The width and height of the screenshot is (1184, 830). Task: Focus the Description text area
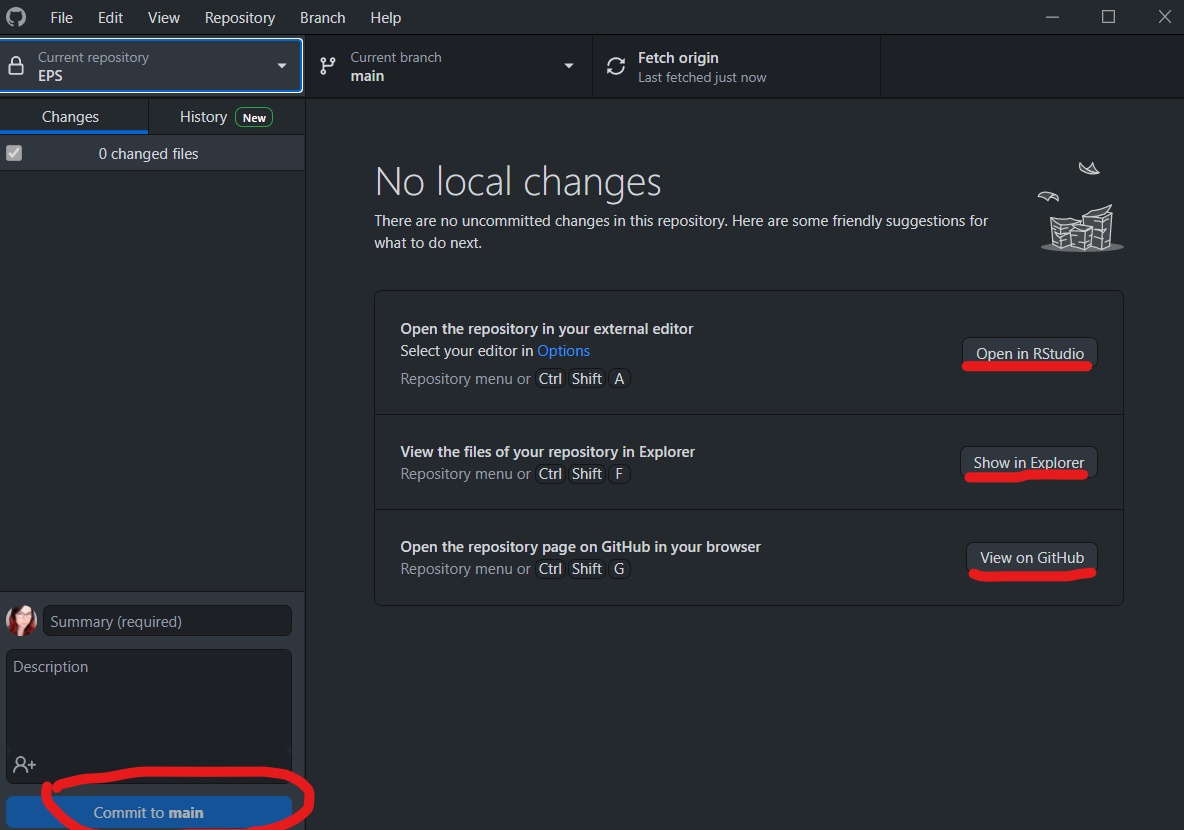click(x=149, y=715)
